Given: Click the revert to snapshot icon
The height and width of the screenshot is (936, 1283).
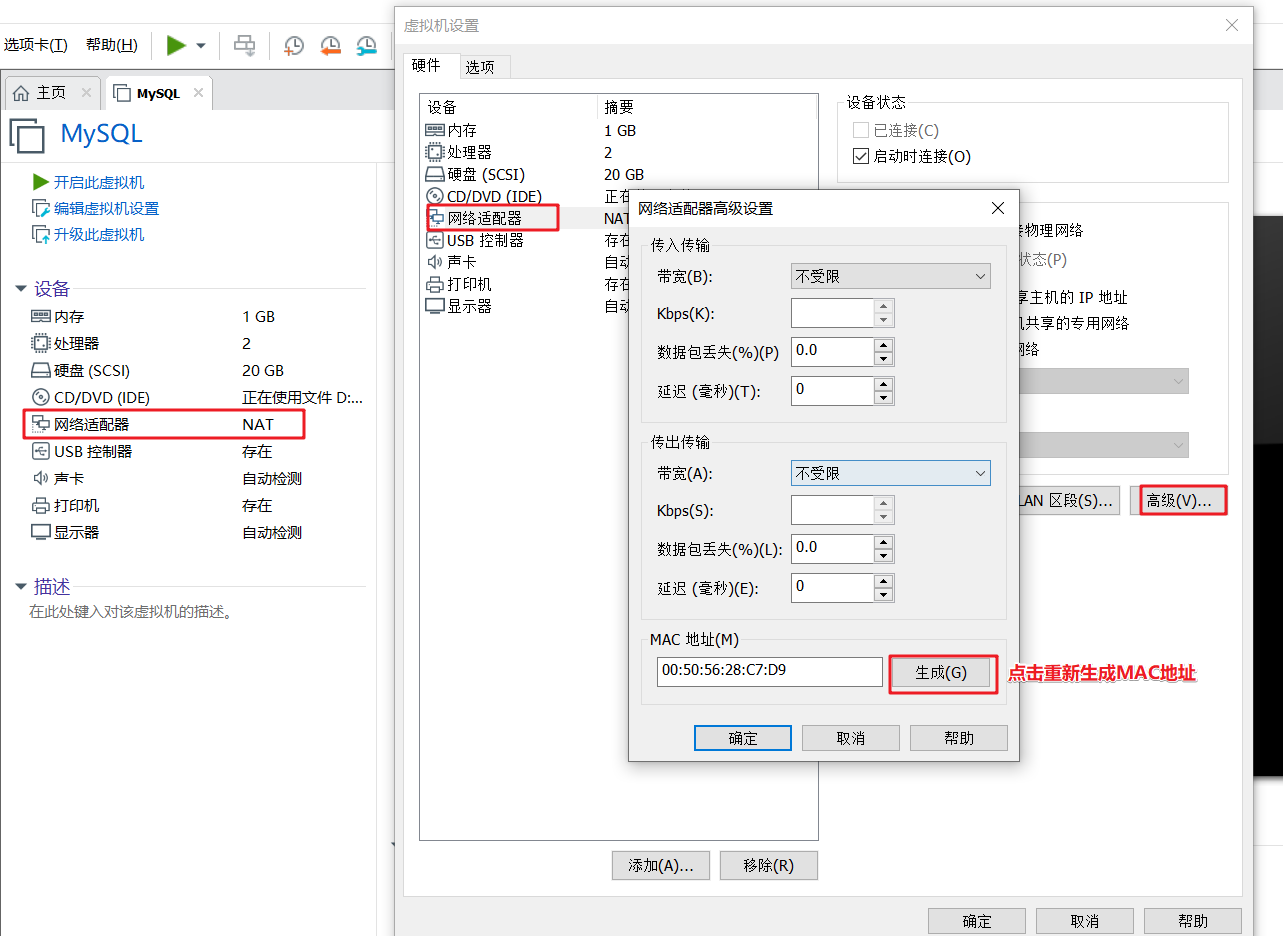Looking at the screenshot, I should (x=331, y=45).
